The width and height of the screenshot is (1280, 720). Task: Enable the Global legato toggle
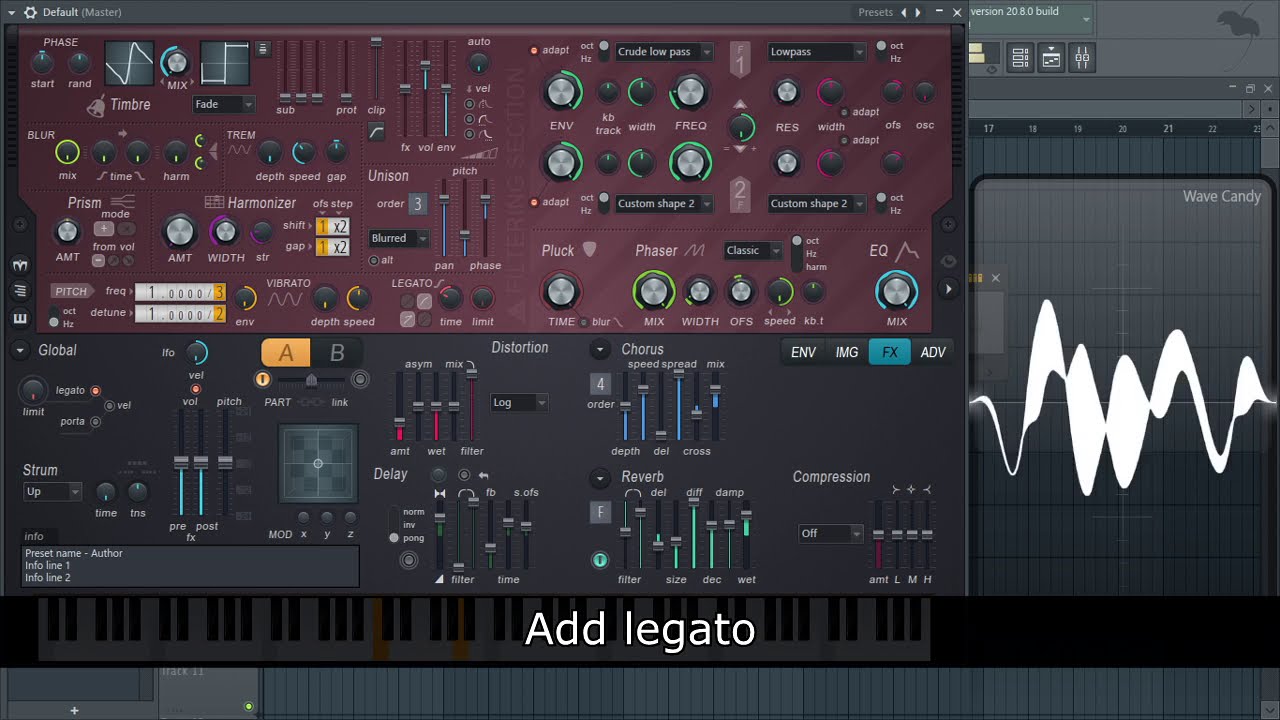tap(96, 390)
